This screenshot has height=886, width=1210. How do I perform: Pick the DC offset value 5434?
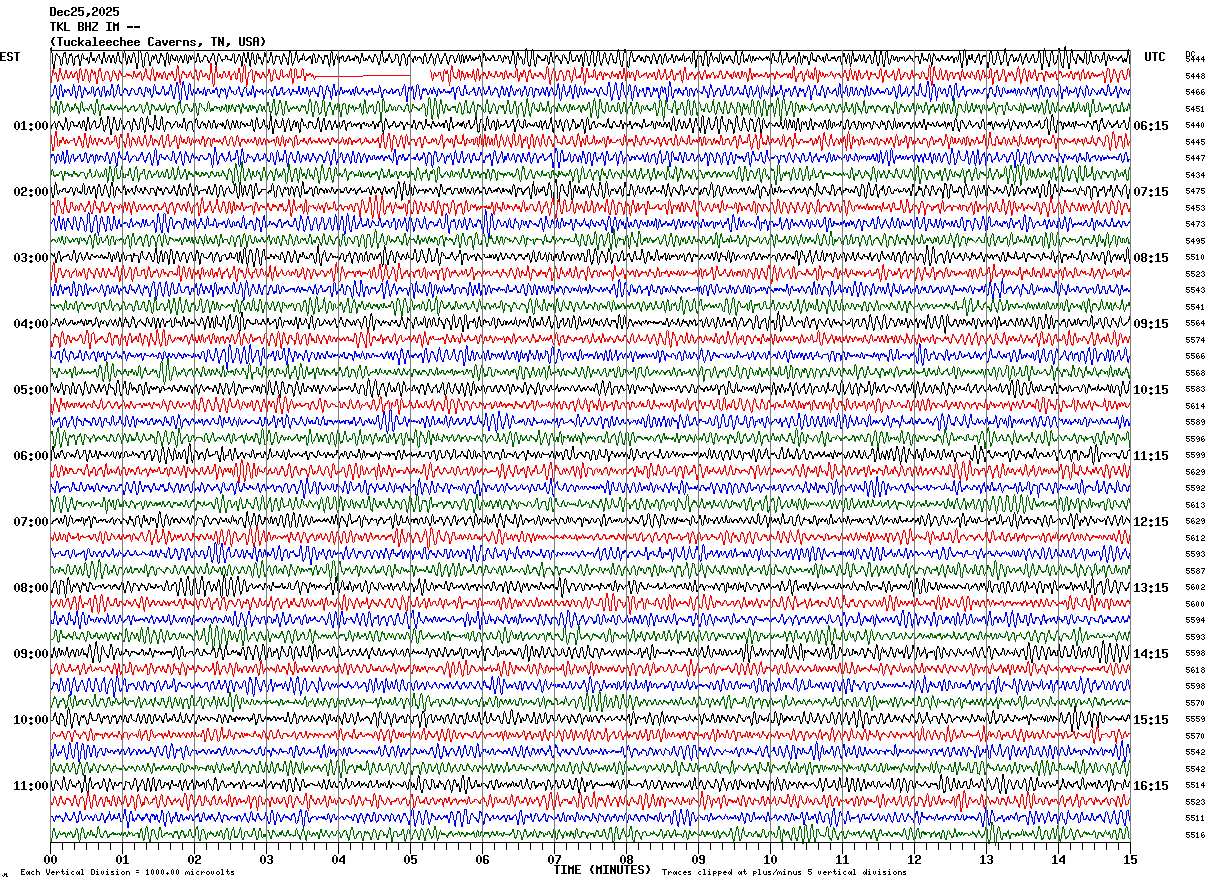[x=1195, y=175]
